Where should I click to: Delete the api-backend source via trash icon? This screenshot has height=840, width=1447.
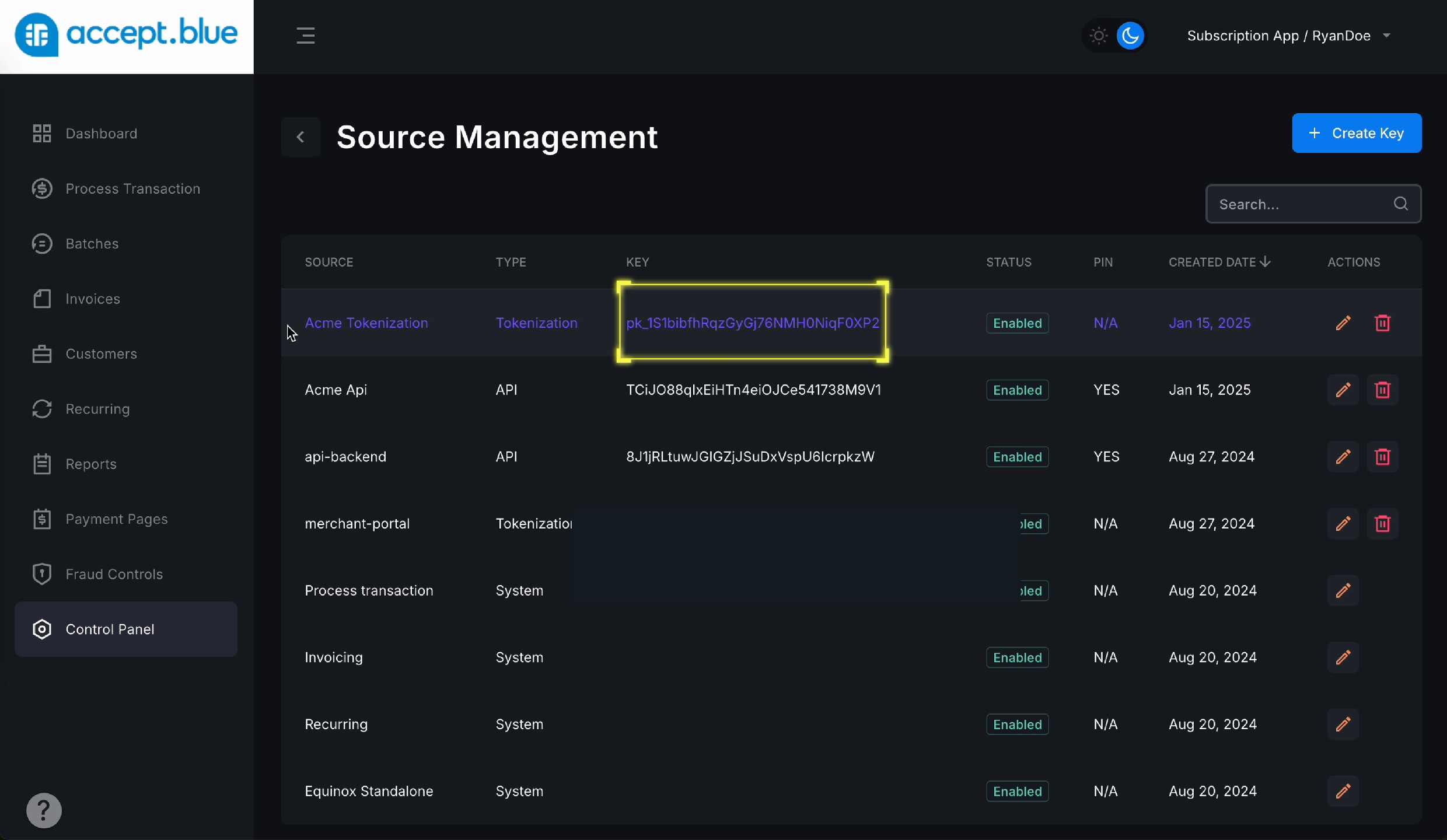pyautogui.click(x=1383, y=457)
